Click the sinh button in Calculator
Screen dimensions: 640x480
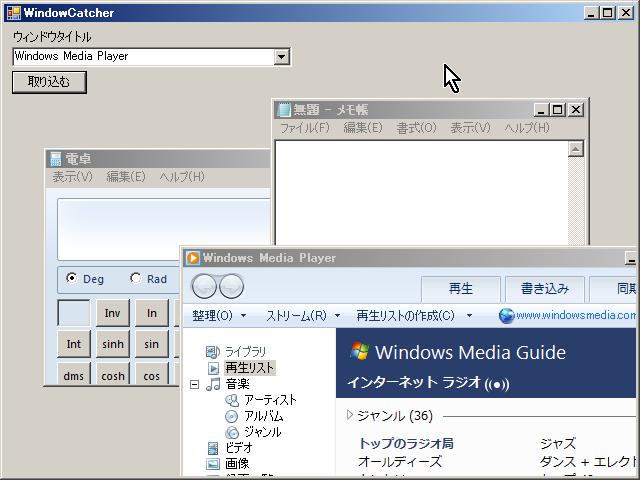click(113, 344)
